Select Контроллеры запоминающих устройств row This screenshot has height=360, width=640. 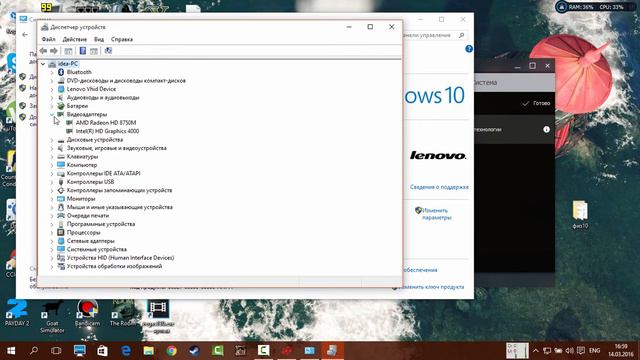[x=119, y=190]
